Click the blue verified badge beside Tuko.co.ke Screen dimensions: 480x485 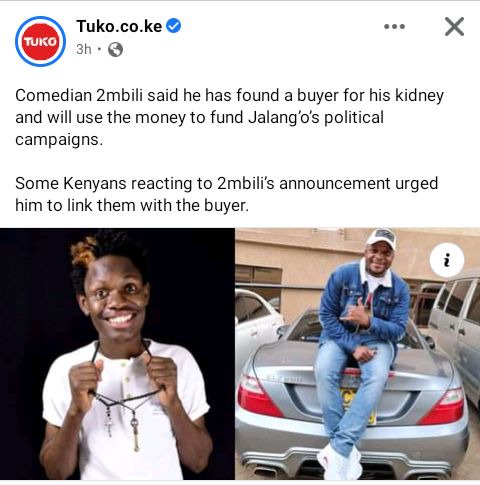coord(173,26)
